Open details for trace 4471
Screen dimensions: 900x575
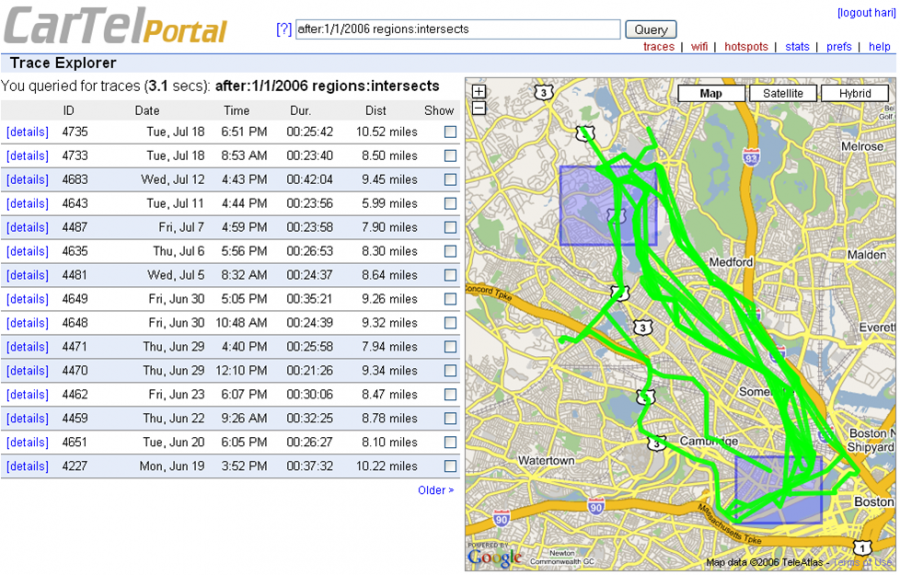(28, 347)
